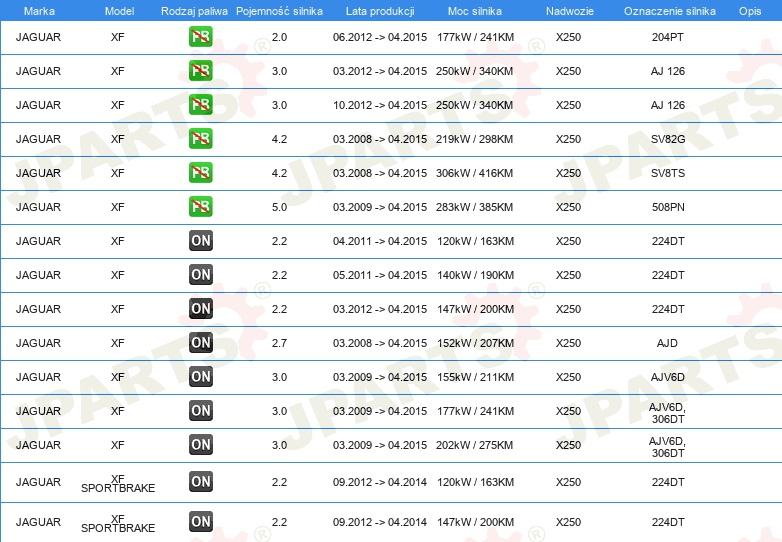
Task: Click the ON diesel icon in the 202kW / 275KM row
Action: click(x=200, y=444)
